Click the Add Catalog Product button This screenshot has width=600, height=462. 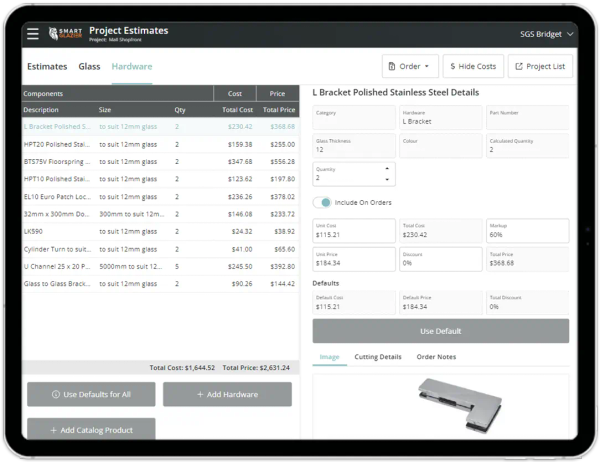[91, 429]
